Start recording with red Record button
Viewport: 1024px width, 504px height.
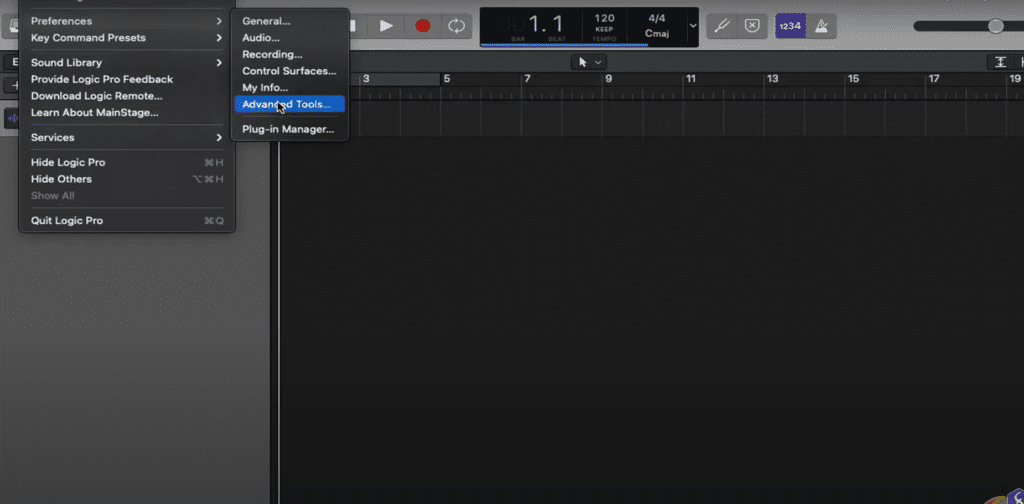423,25
